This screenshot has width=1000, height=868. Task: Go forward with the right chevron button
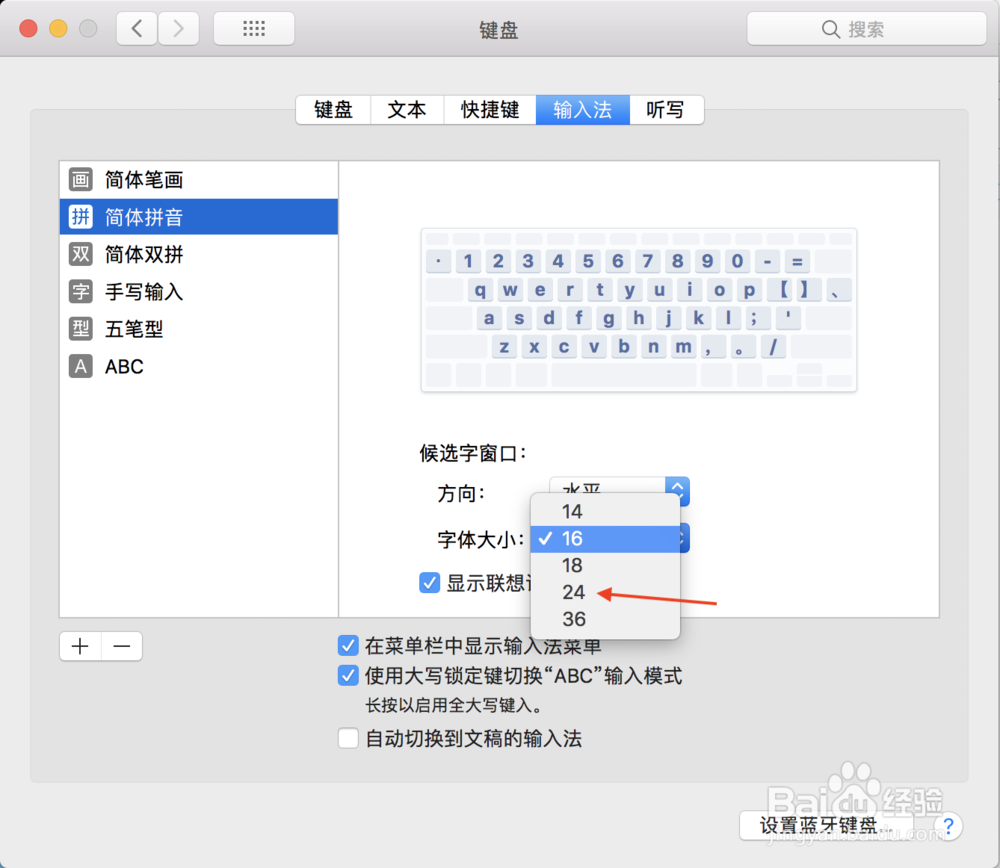tap(179, 29)
